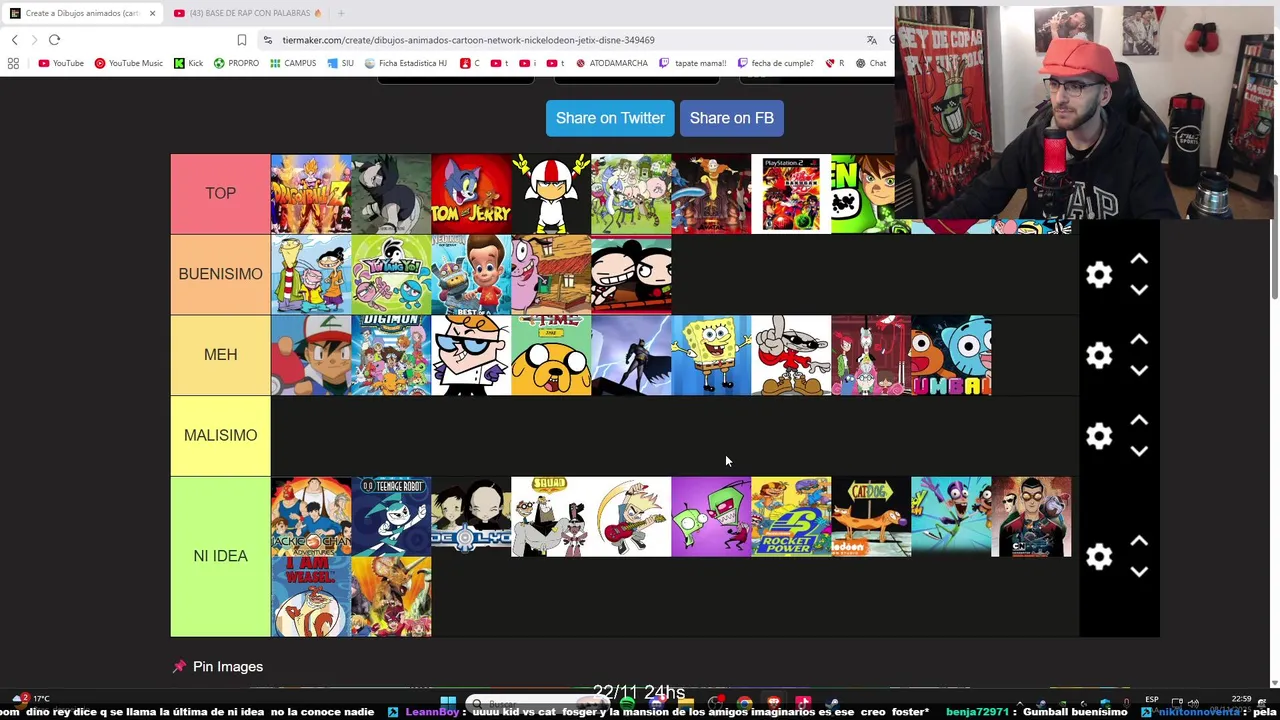Move MEH row down with arrow
Image resolution: width=1280 pixels, height=720 pixels.
[x=1139, y=371]
